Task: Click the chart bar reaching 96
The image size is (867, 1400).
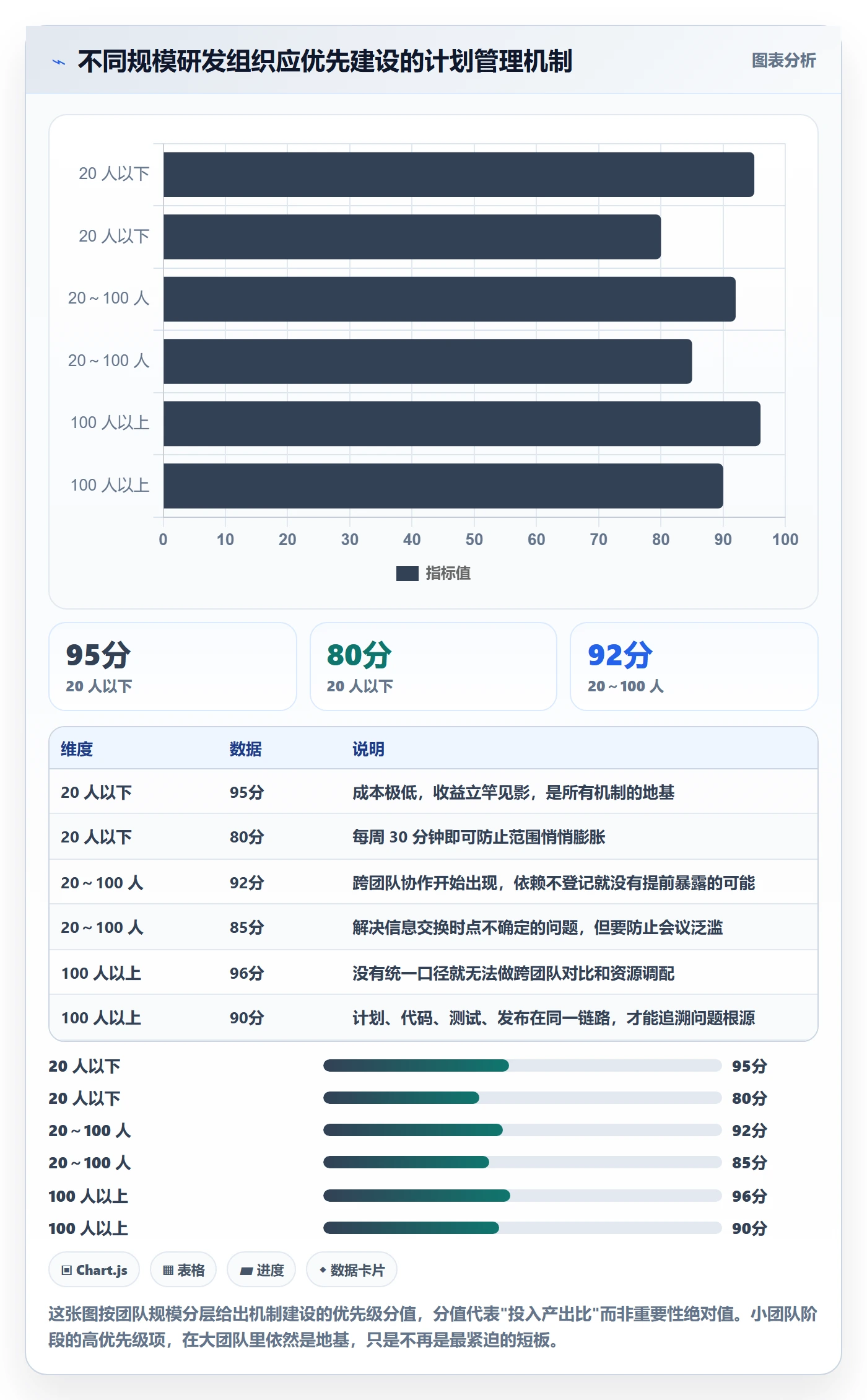Action: [462, 424]
